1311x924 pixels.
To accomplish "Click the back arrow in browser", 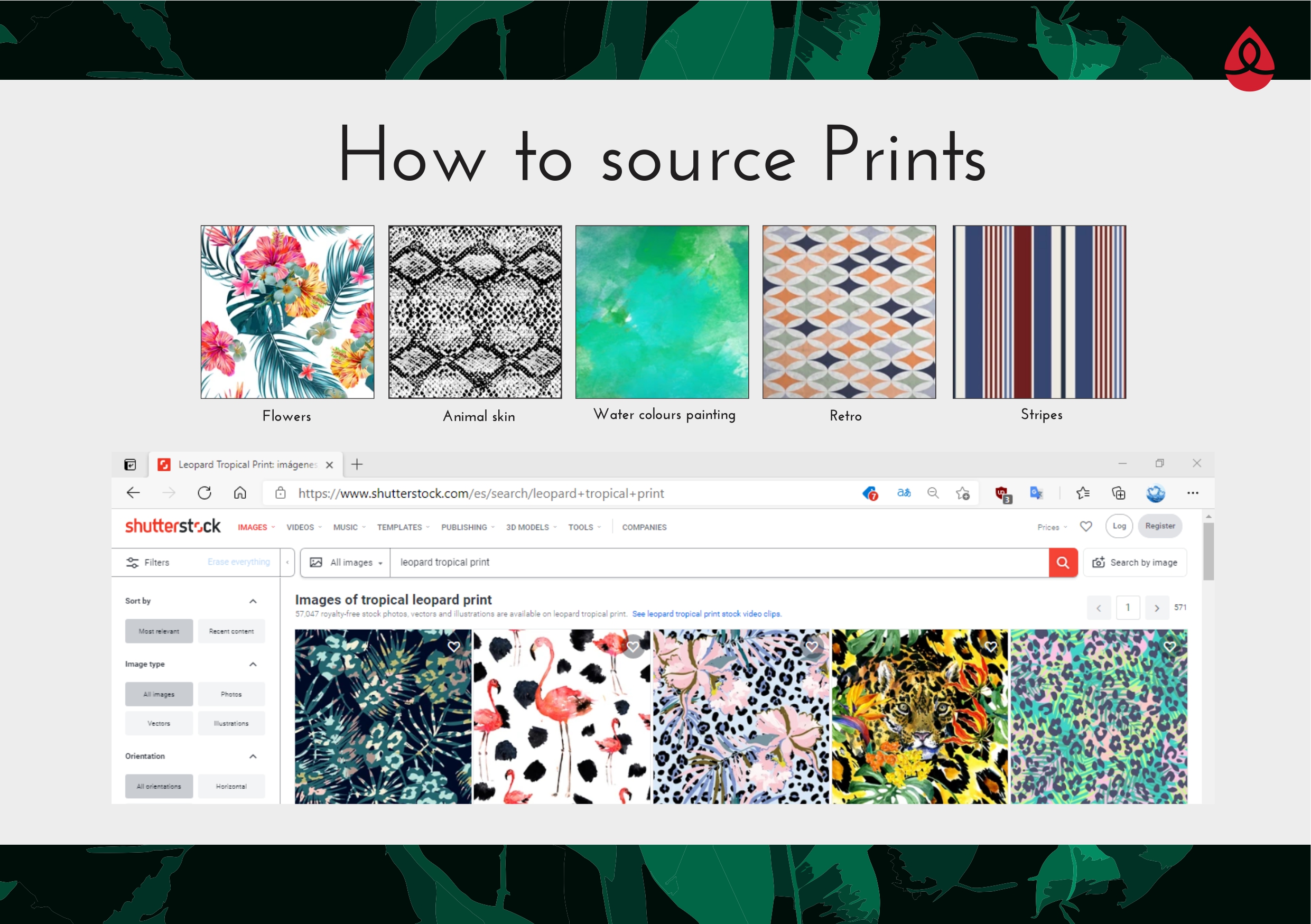I will tap(133, 492).
